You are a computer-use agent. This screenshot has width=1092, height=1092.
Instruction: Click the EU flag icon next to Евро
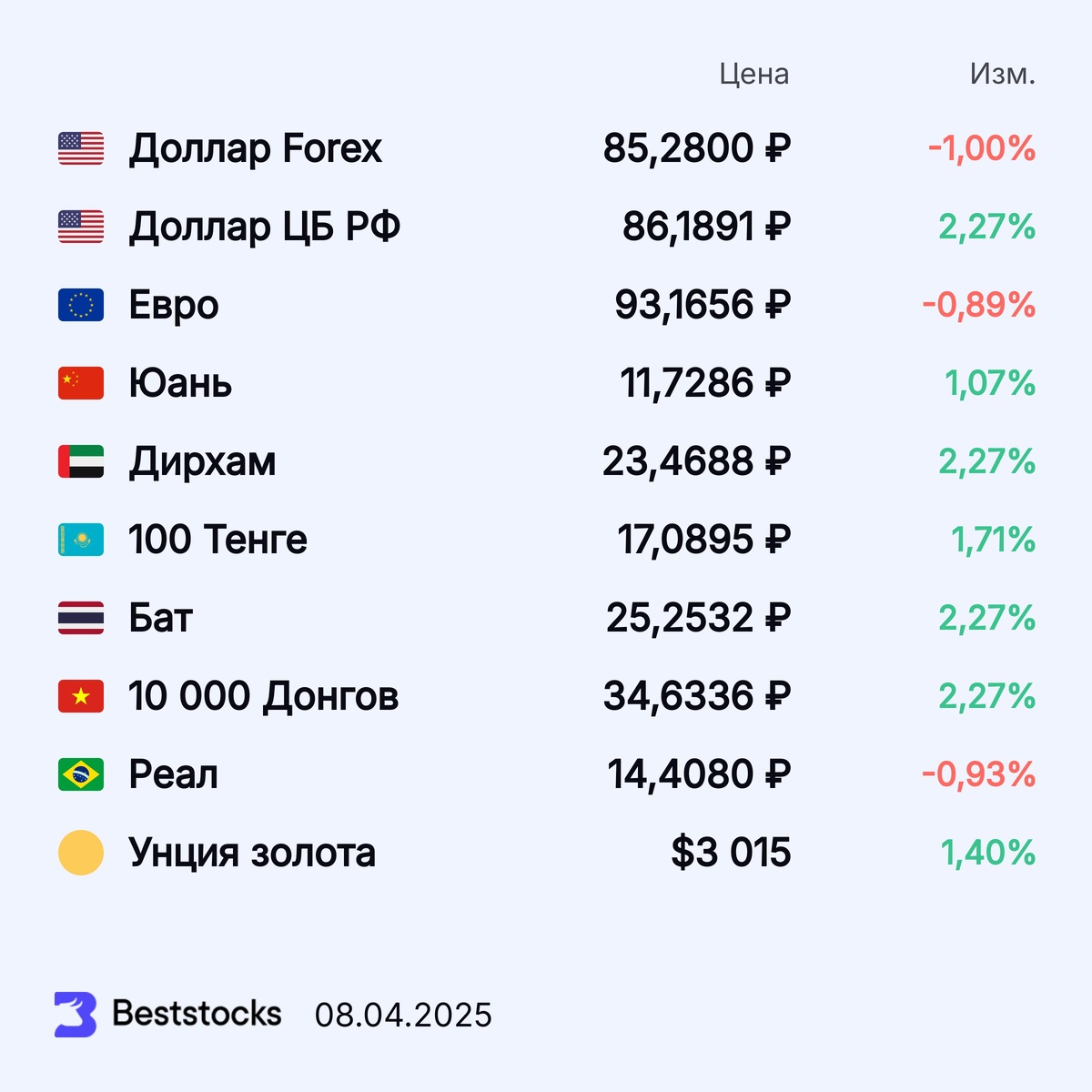[x=81, y=305]
